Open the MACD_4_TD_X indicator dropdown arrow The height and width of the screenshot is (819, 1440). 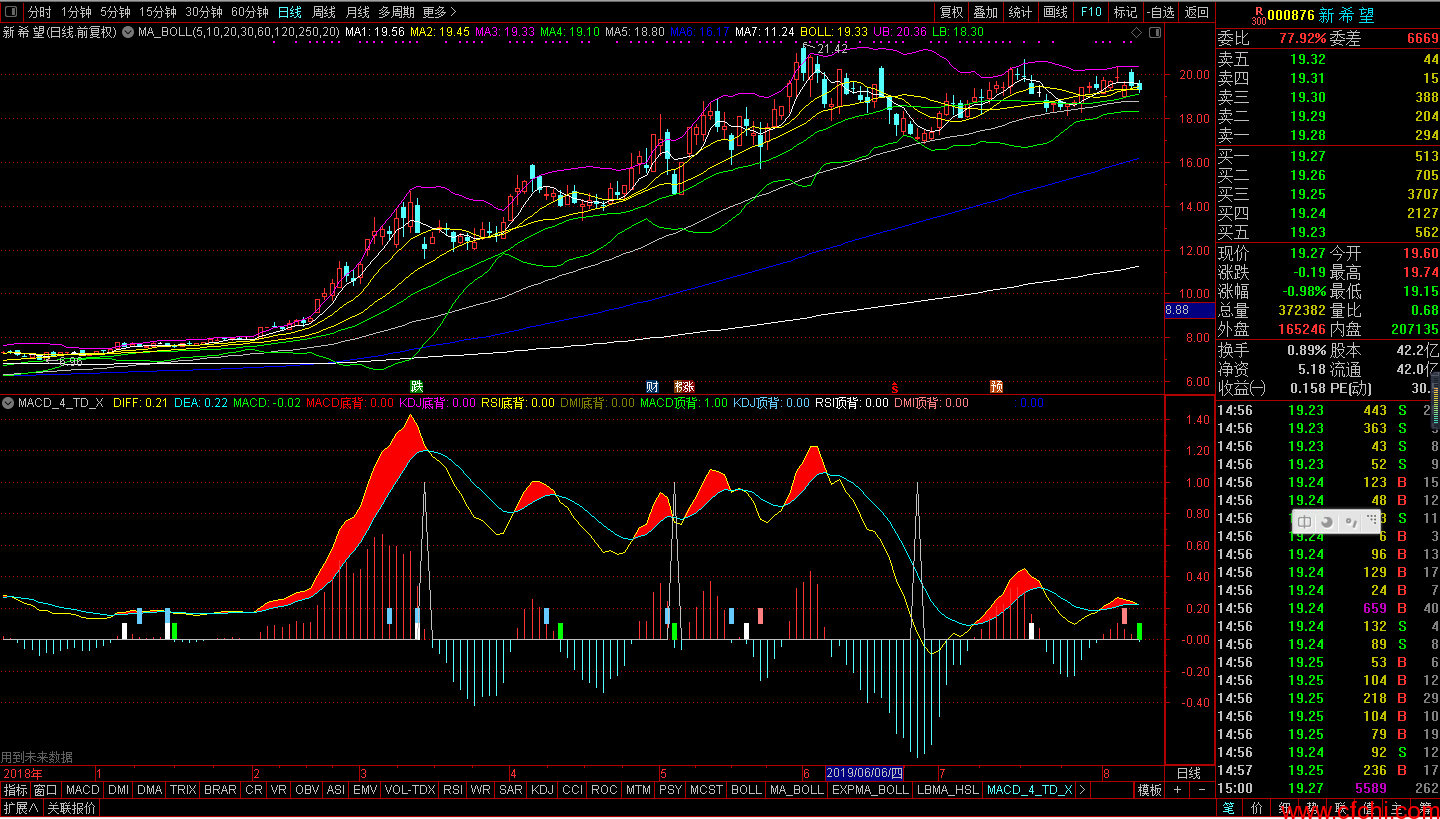9,403
